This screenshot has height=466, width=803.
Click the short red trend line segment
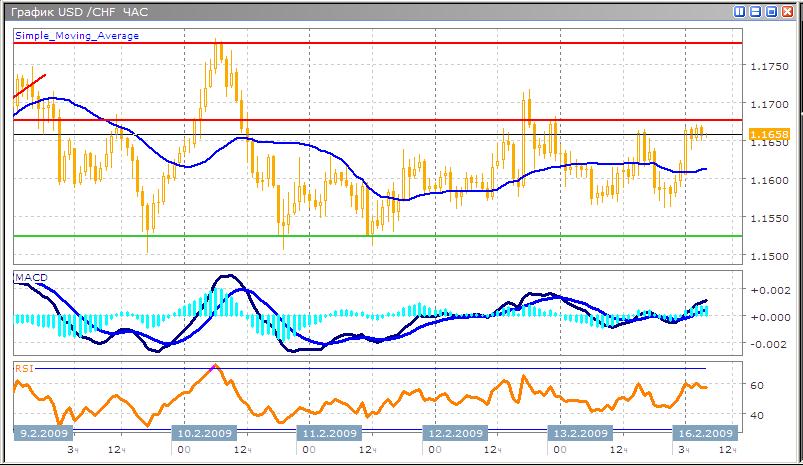[x=29, y=85]
